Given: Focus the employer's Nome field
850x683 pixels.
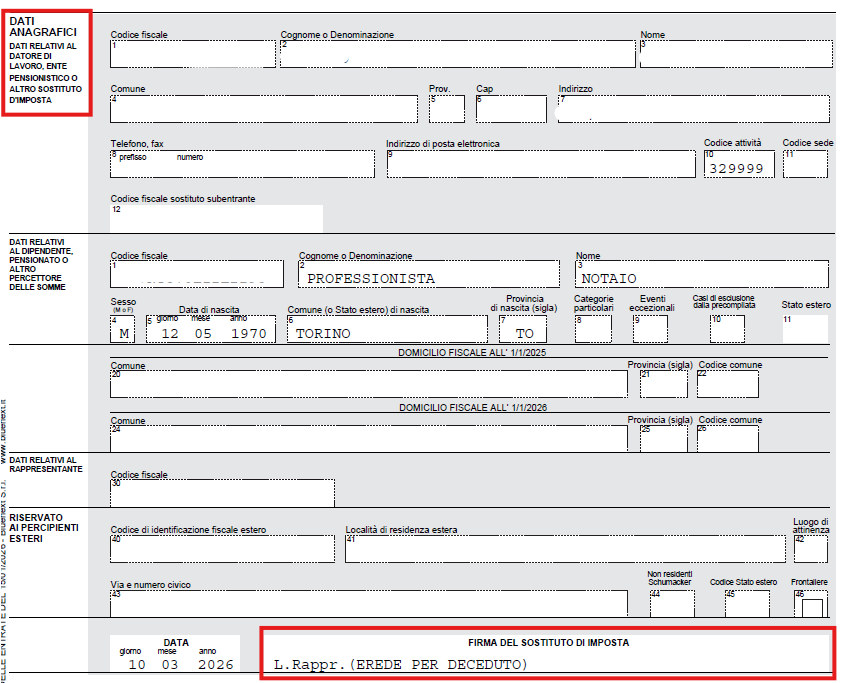Looking at the screenshot, I should 736,54.
